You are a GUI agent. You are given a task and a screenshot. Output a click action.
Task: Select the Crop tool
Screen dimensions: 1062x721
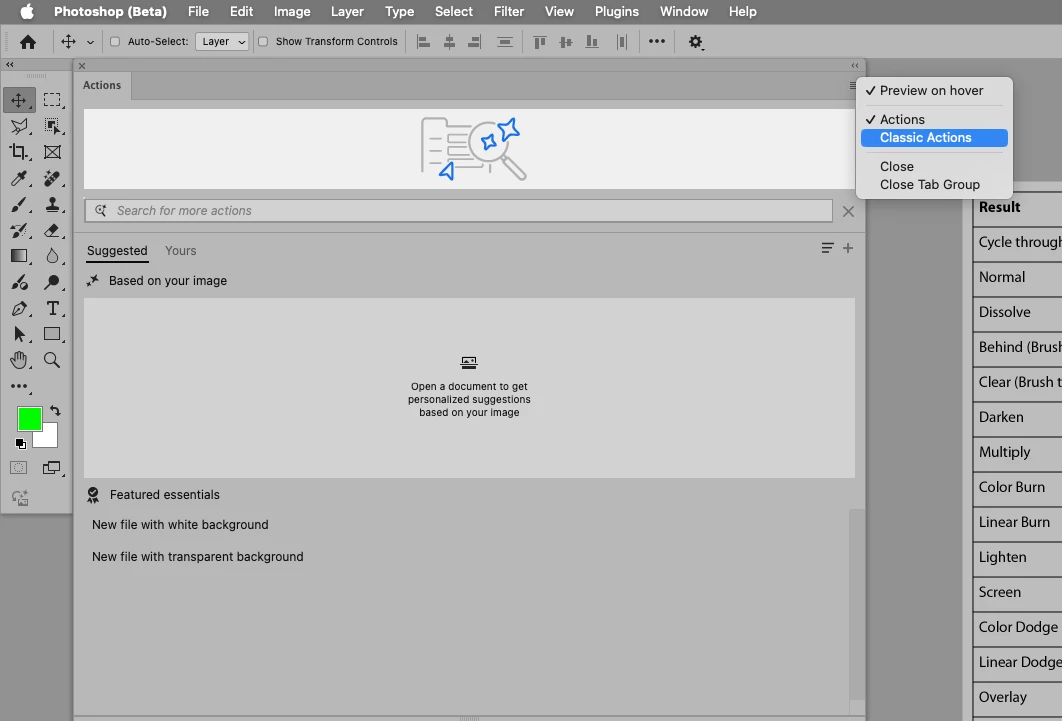point(19,152)
